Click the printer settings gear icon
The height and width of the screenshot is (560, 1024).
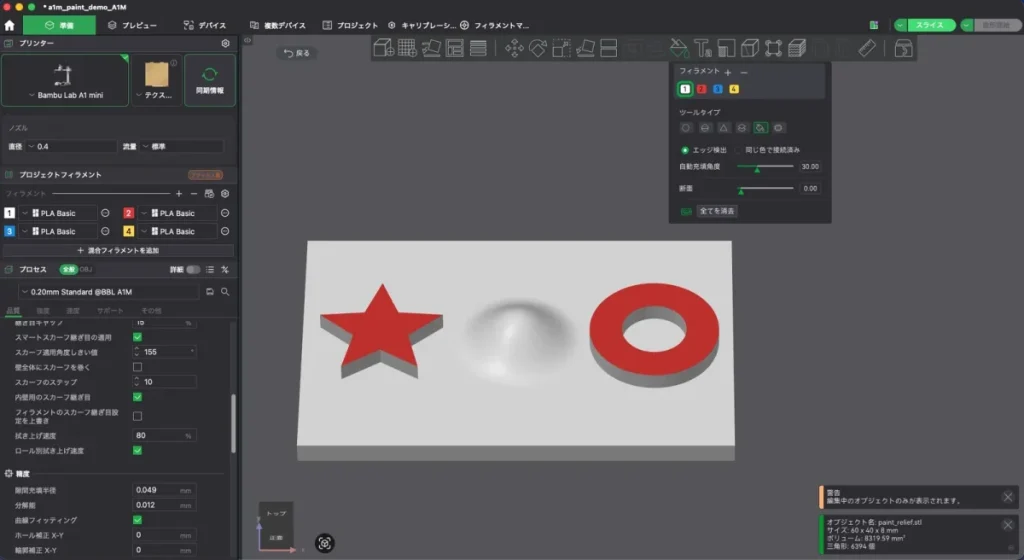225,43
